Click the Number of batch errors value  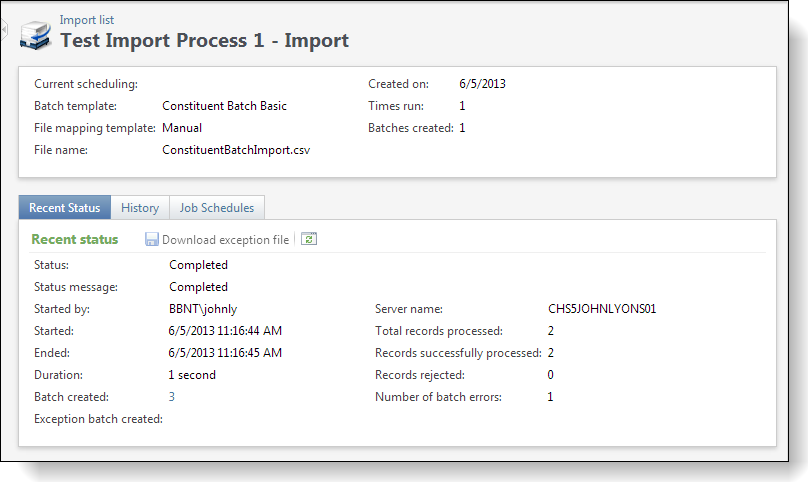pyautogui.click(x=550, y=397)
